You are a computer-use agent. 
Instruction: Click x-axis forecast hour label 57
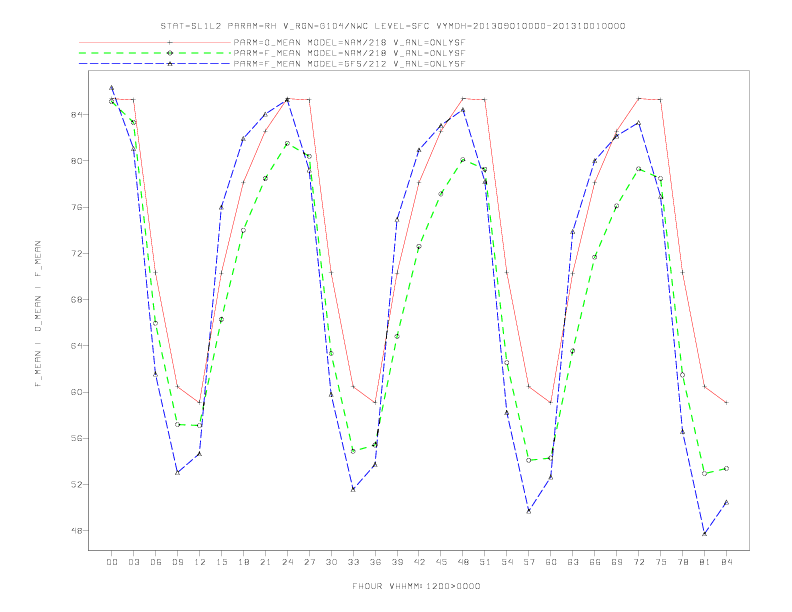pyautogui.click(x=529, y=562)
